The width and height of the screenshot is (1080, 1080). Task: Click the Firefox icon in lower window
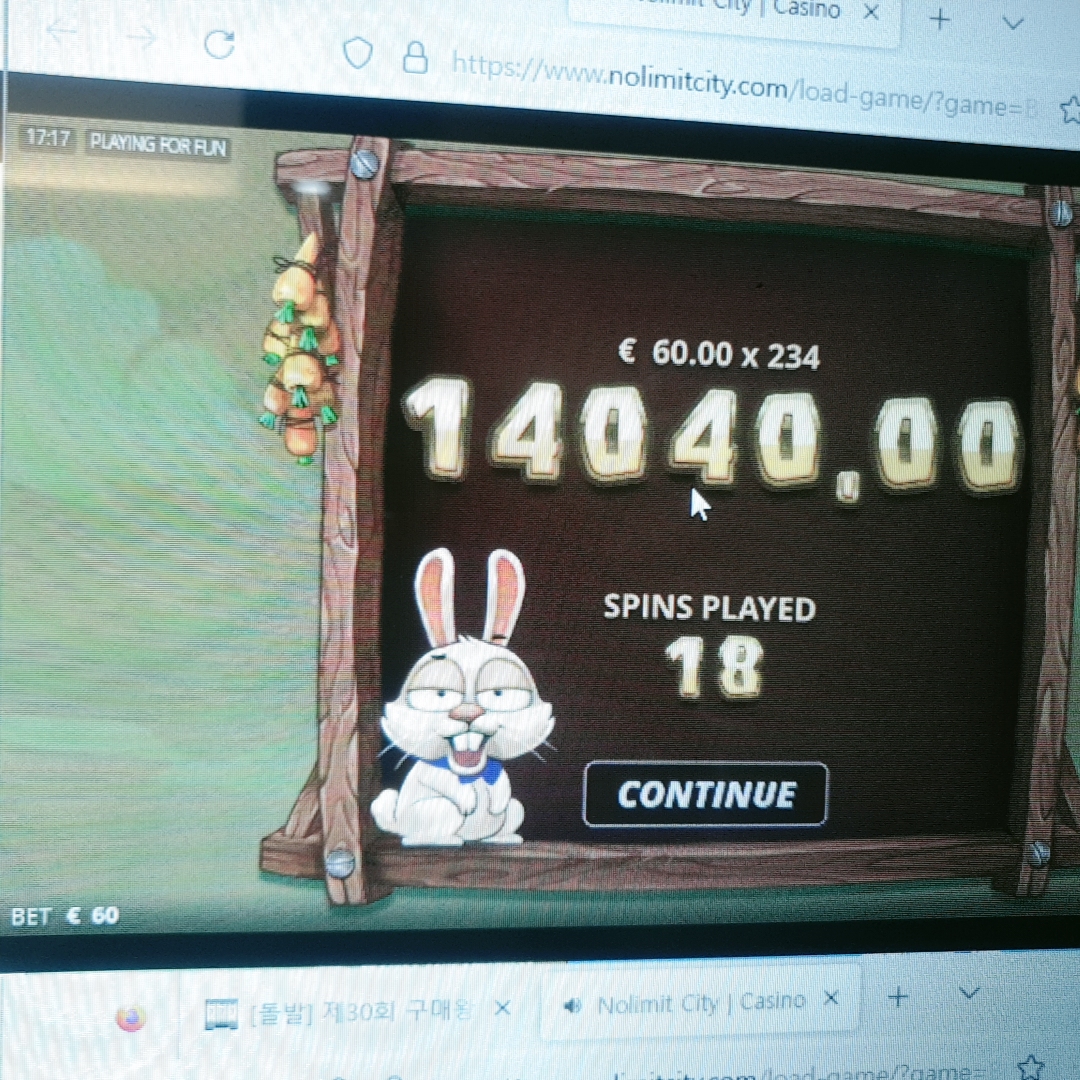pyautogui.click(x=130, y=1017)
